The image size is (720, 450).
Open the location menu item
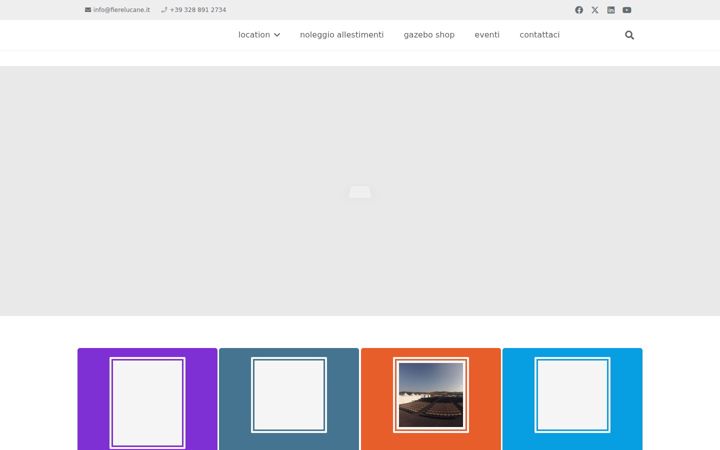coord(254,35)
